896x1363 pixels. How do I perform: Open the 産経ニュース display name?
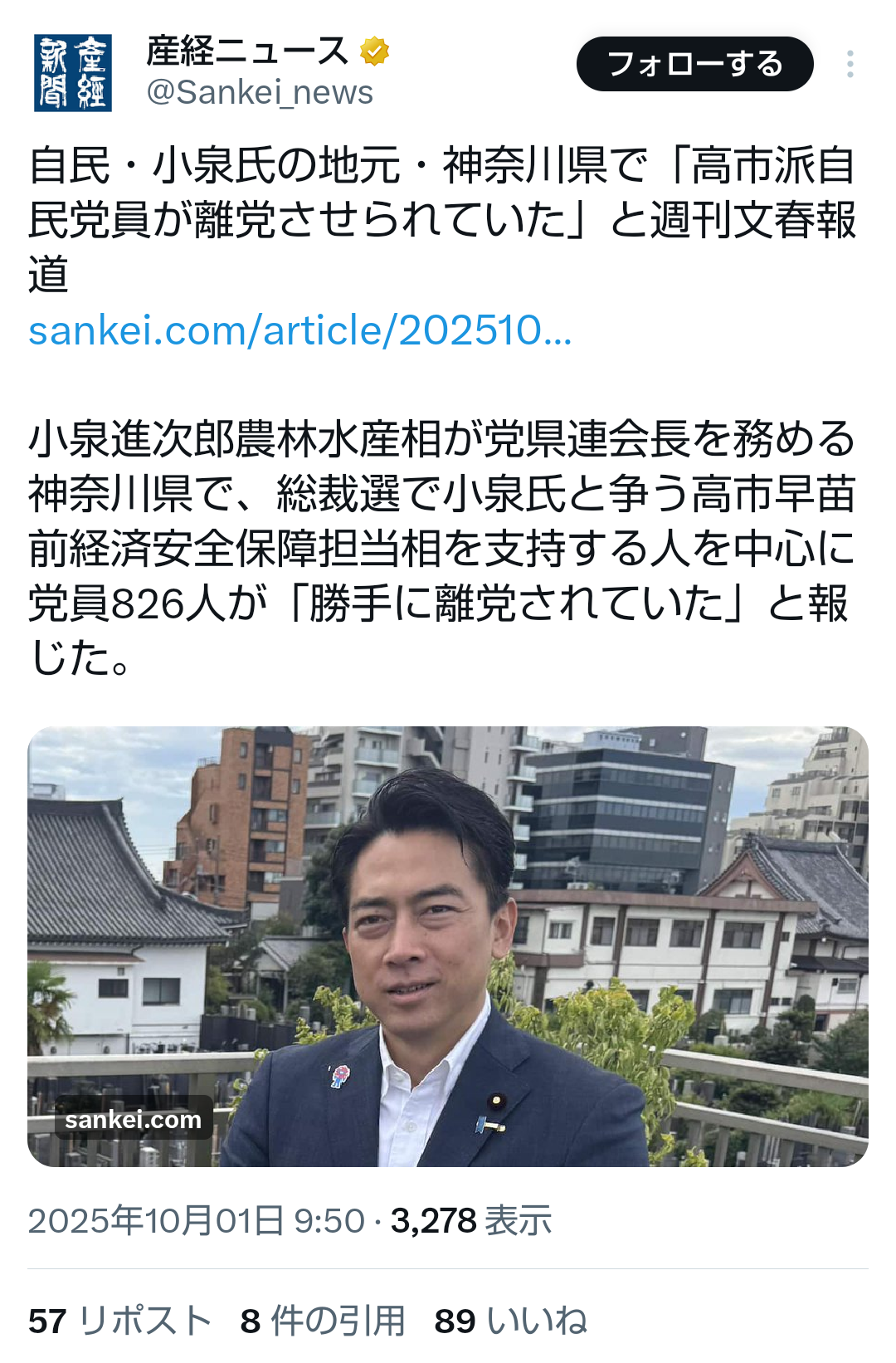pyautogui.click(x=247, y=51)
